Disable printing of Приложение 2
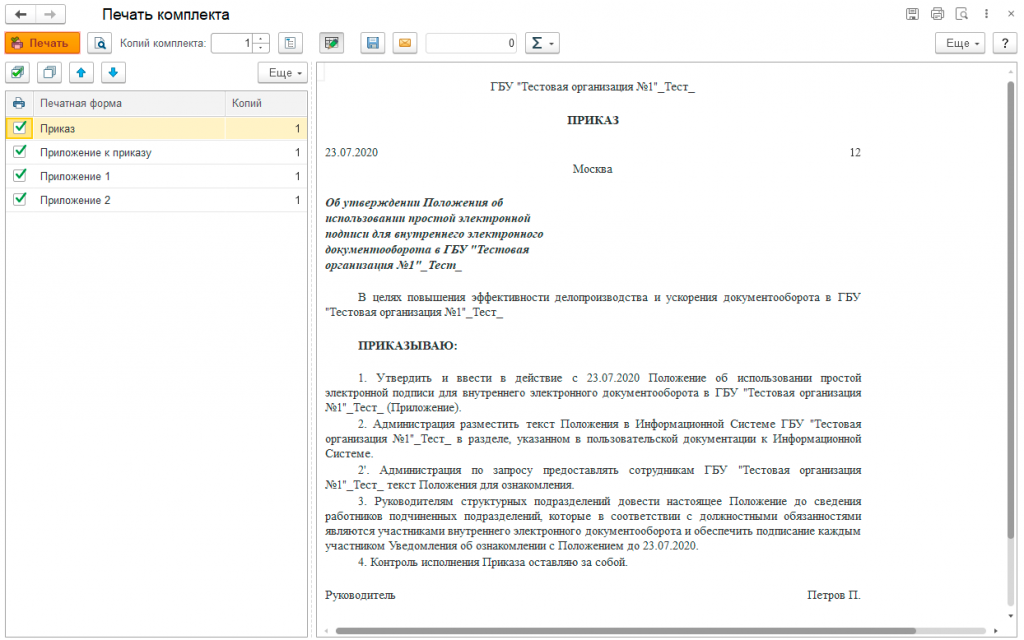 pyautogui.click(x=19, y=199)
